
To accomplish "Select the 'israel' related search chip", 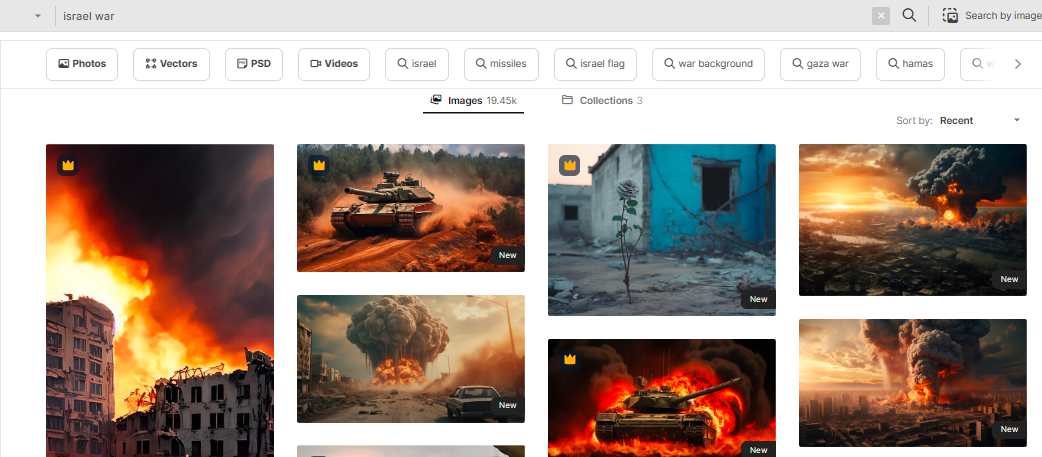I will pos(417,64).
